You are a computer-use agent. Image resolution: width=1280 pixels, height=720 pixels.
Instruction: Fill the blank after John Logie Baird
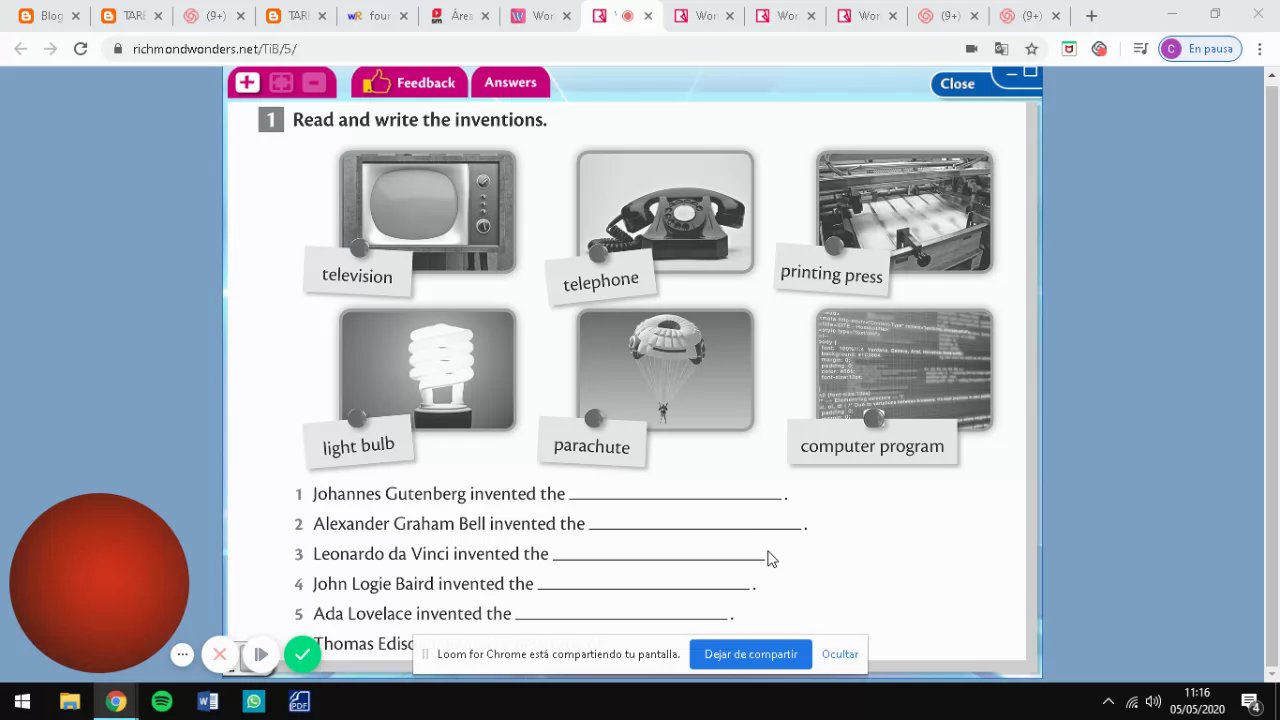click(644, 583)
